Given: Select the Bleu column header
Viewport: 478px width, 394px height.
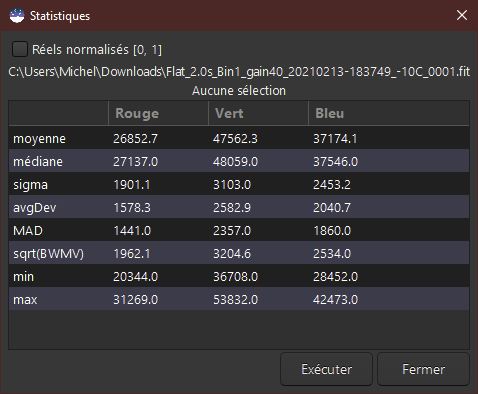Looking at the screenshot, I should pyautogui.click(x=389, y=113).
